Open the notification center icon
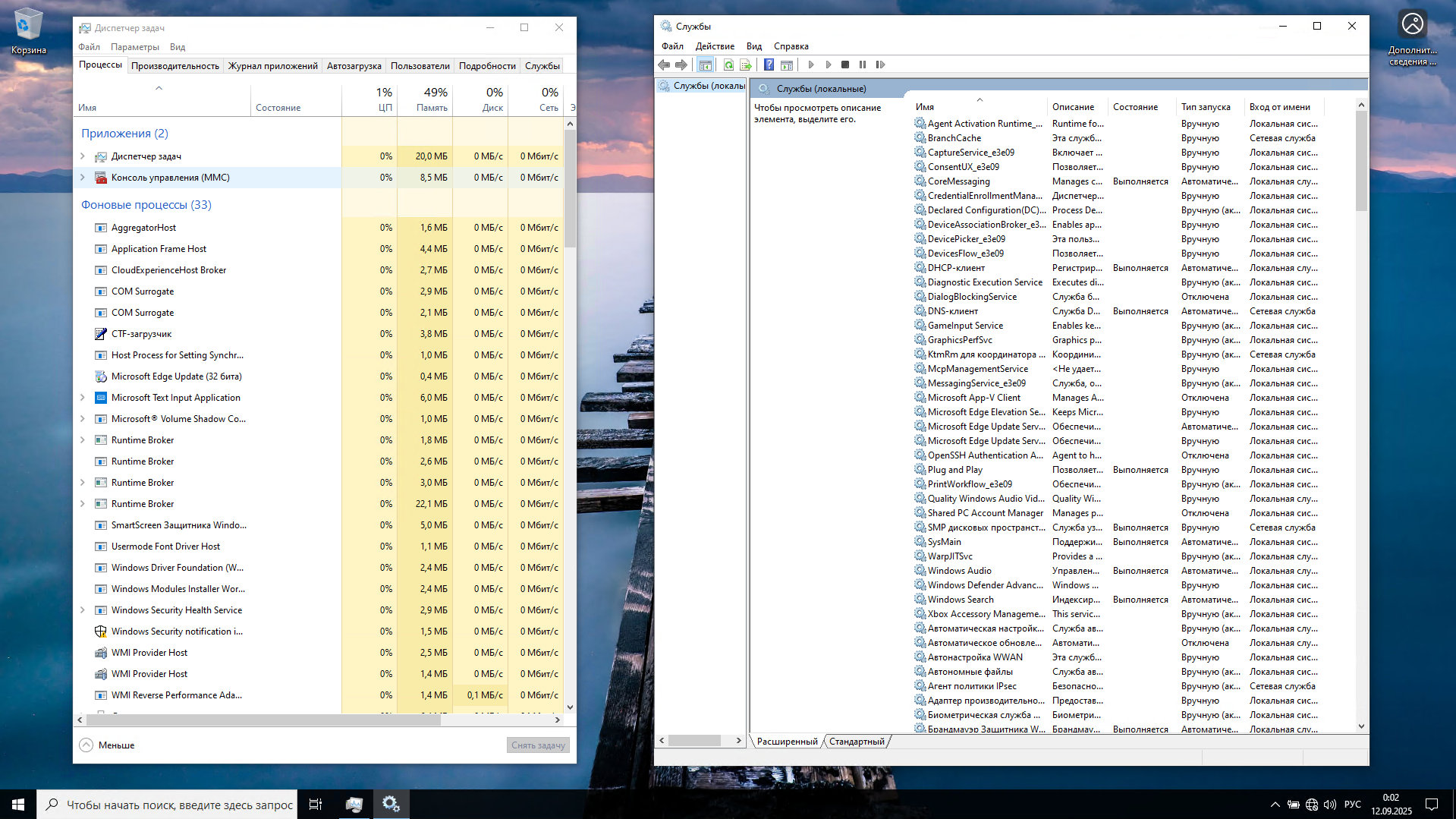The width and height of the screenshot is (1456, 819). click(x=1432, y=805)
